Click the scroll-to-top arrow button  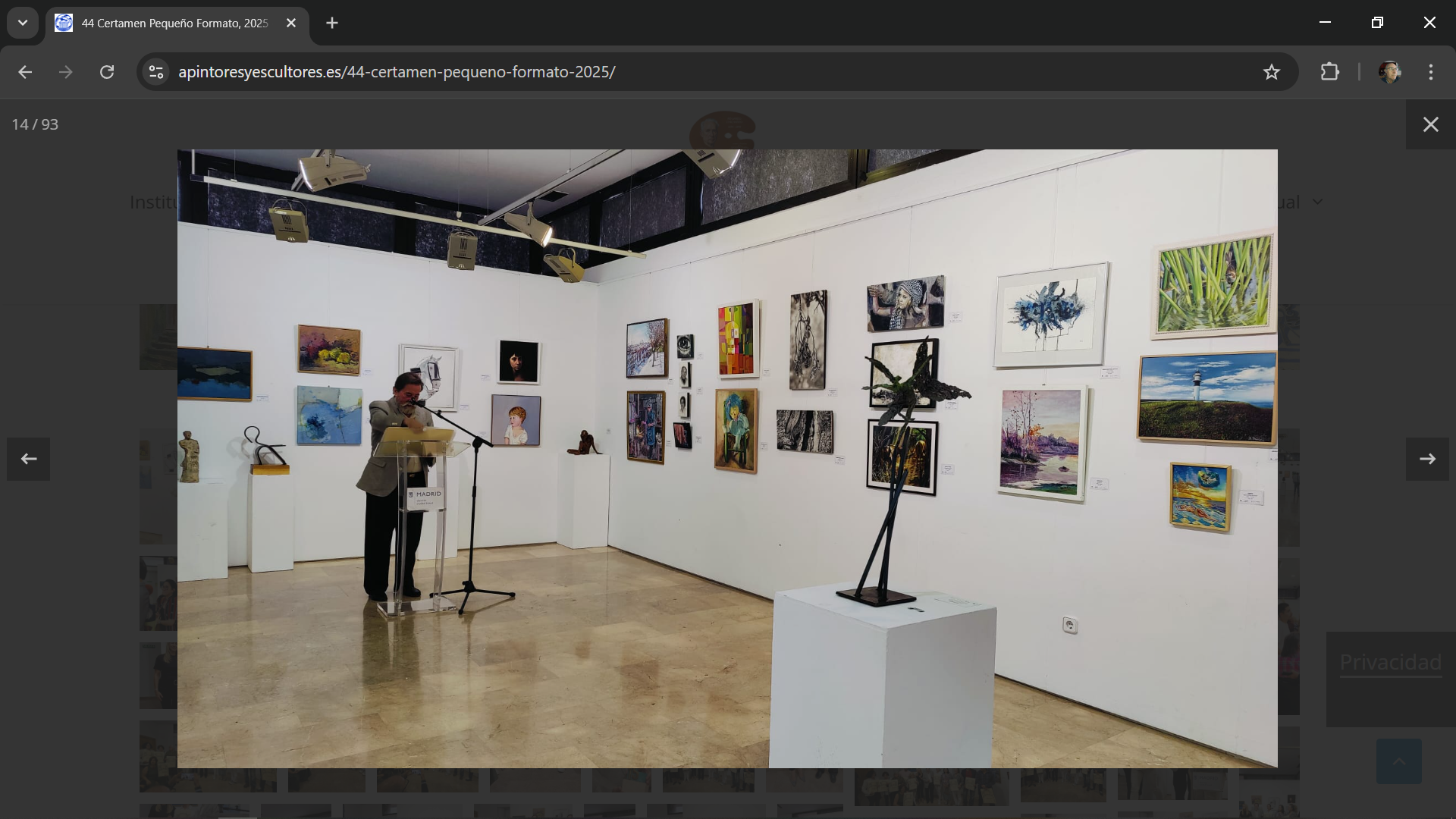point(1398,761)
